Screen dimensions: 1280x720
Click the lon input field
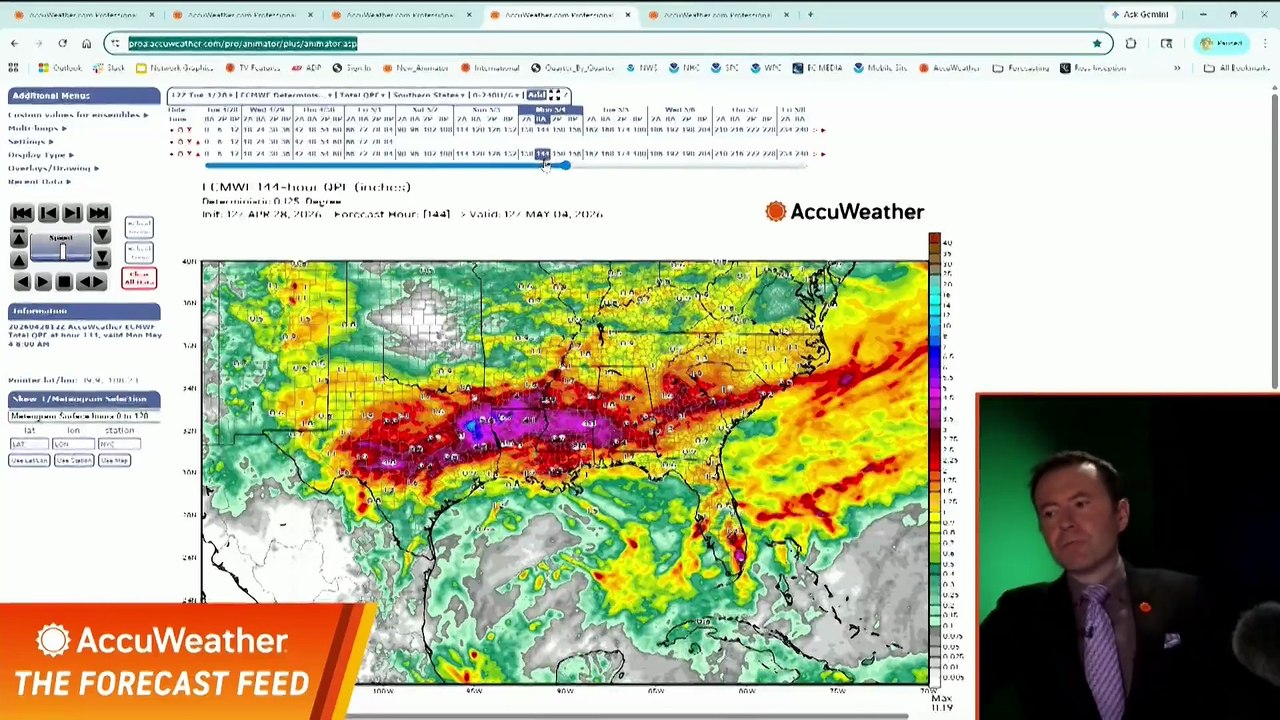click(x=74, y=444)
